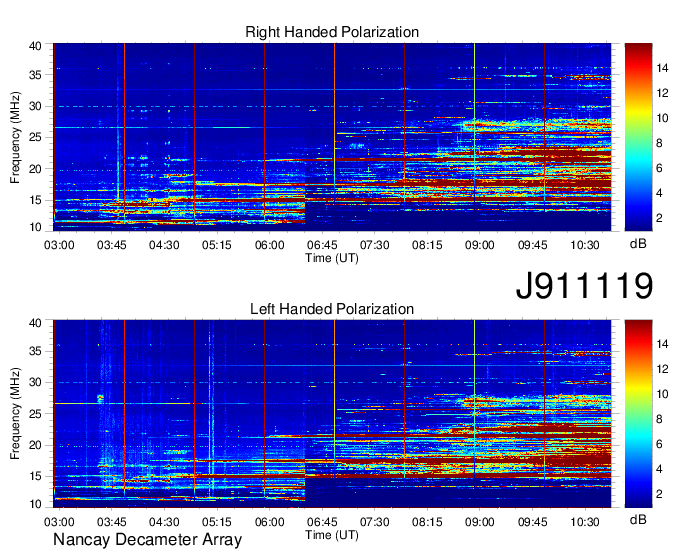Click the "Left Handed Polarization" plot title
This screenshot has width=680, height=552.
tap(332, 309)
